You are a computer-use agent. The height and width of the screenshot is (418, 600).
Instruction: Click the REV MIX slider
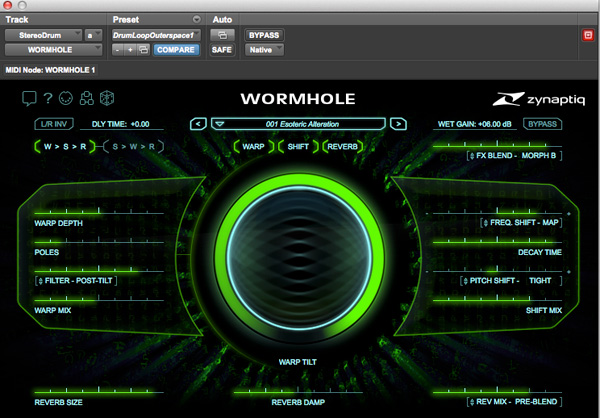point(497,391)
